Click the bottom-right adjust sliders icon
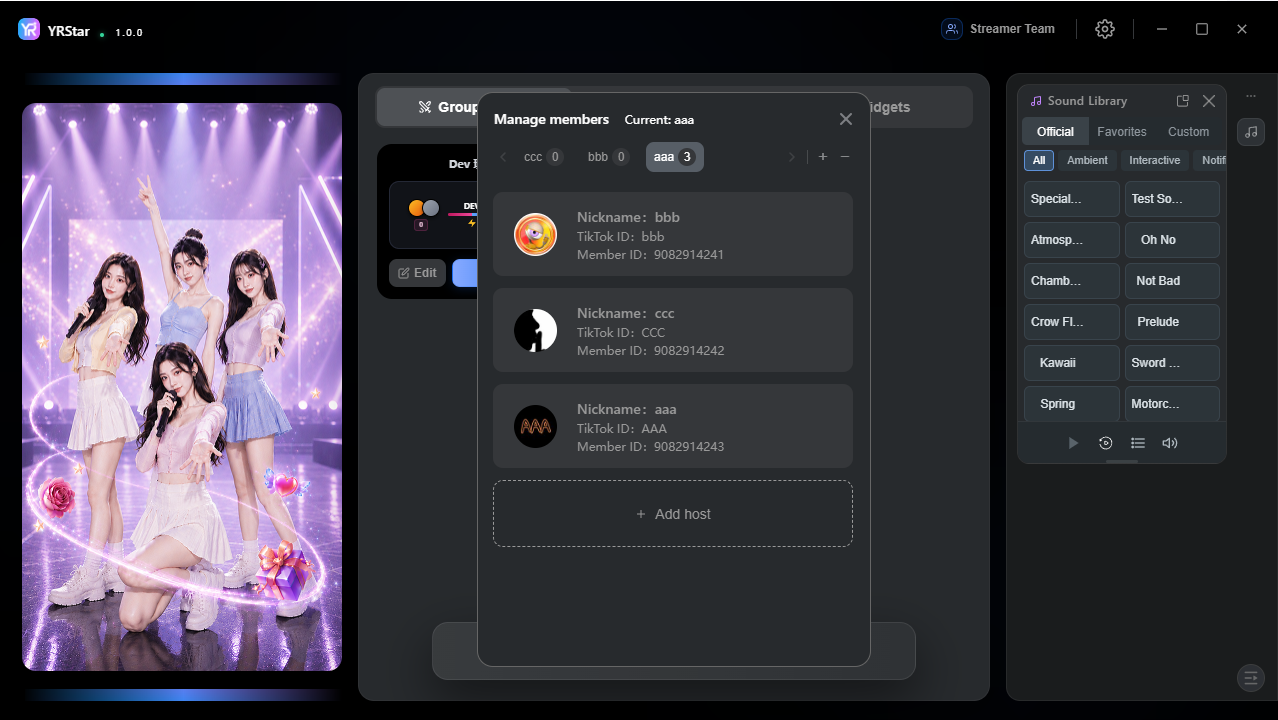 (1251, 678)
